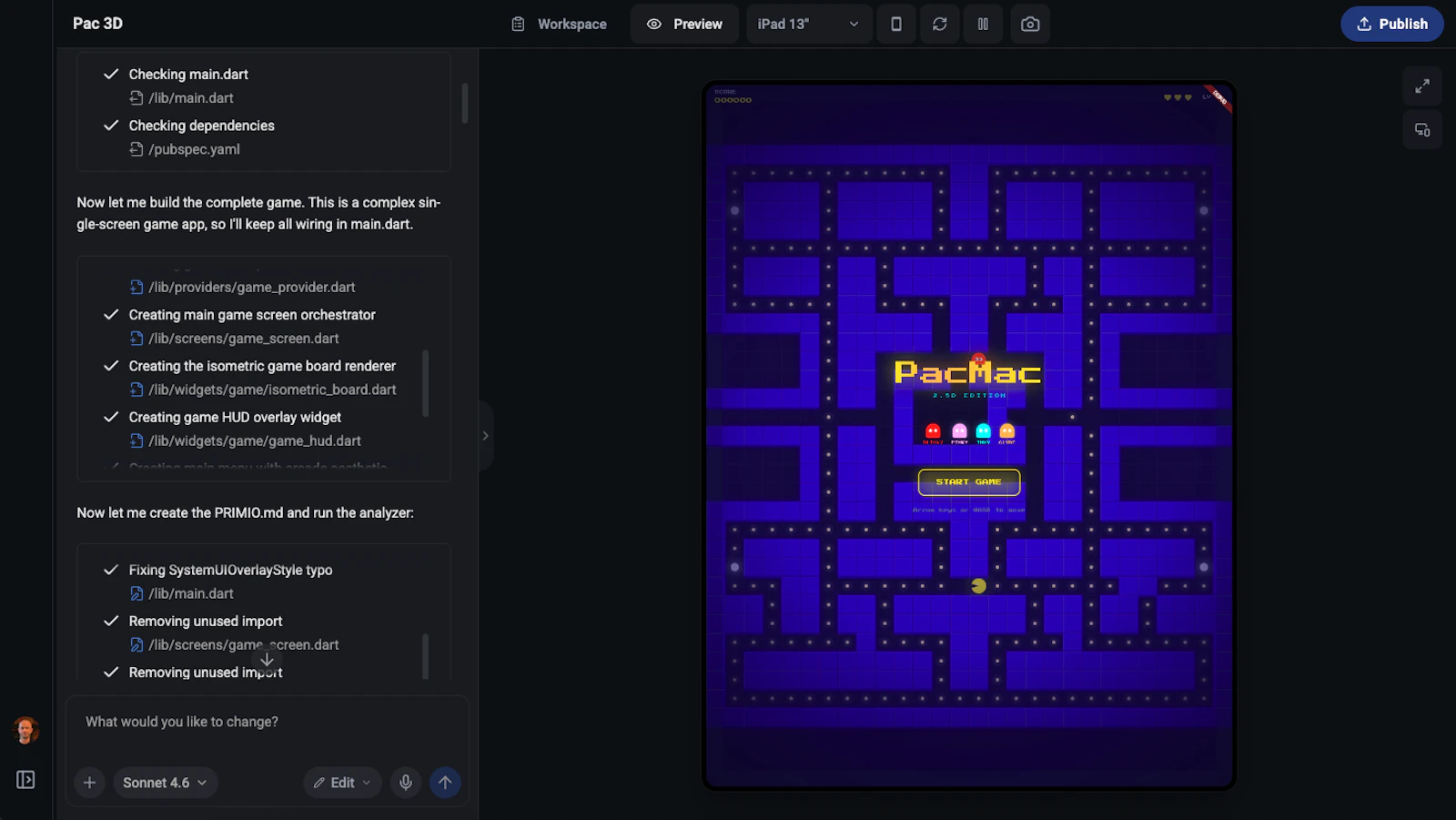Switch to the Preview tab

click(x=684, y=24)
